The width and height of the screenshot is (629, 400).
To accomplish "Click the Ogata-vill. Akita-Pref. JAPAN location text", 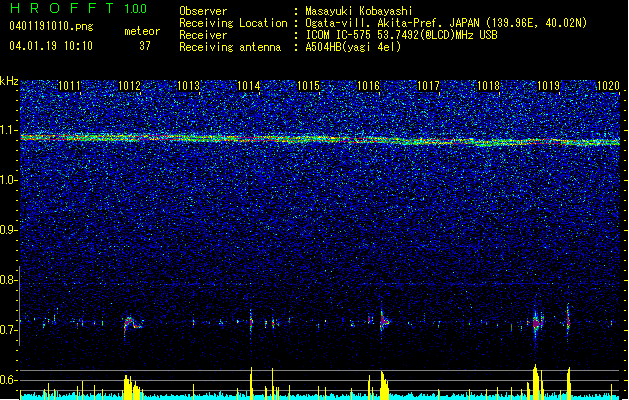I will (446, 23).
